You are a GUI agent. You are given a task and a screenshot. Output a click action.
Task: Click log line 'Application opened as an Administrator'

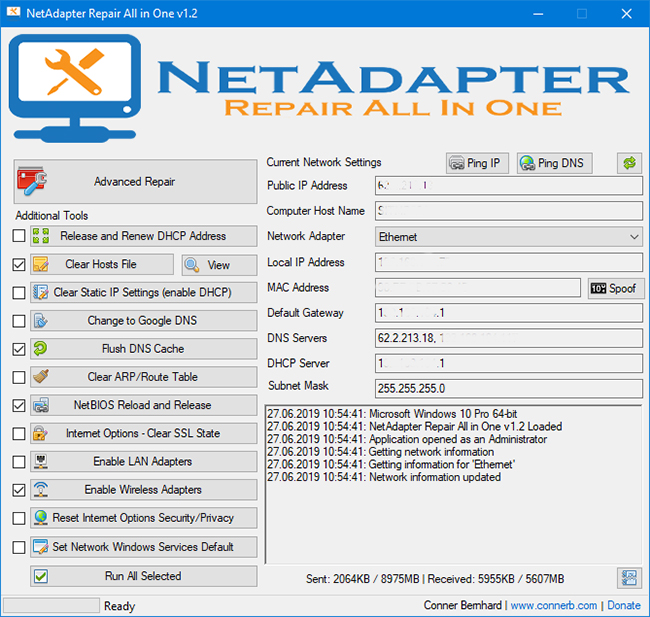coord(407,439)
